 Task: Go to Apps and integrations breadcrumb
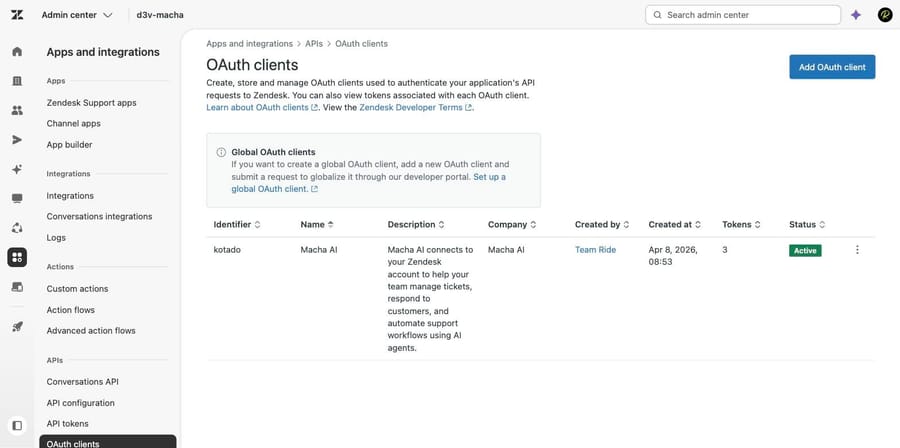[x=249, y=44]
